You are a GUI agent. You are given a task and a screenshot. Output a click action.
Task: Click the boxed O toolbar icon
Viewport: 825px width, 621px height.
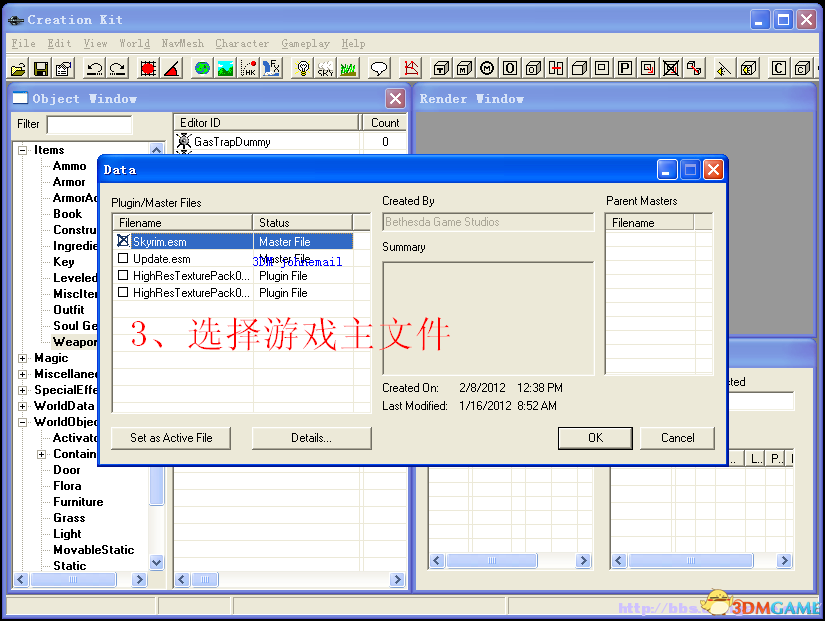(x=510, y=68)
